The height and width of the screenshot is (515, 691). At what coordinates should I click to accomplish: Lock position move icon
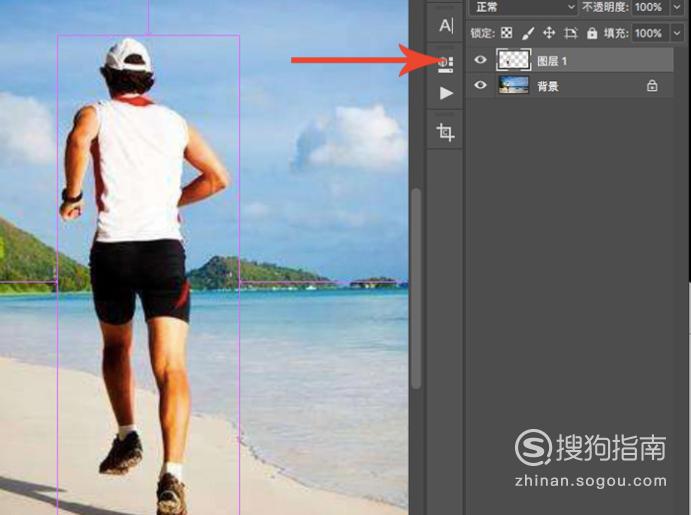coord(549,33)
